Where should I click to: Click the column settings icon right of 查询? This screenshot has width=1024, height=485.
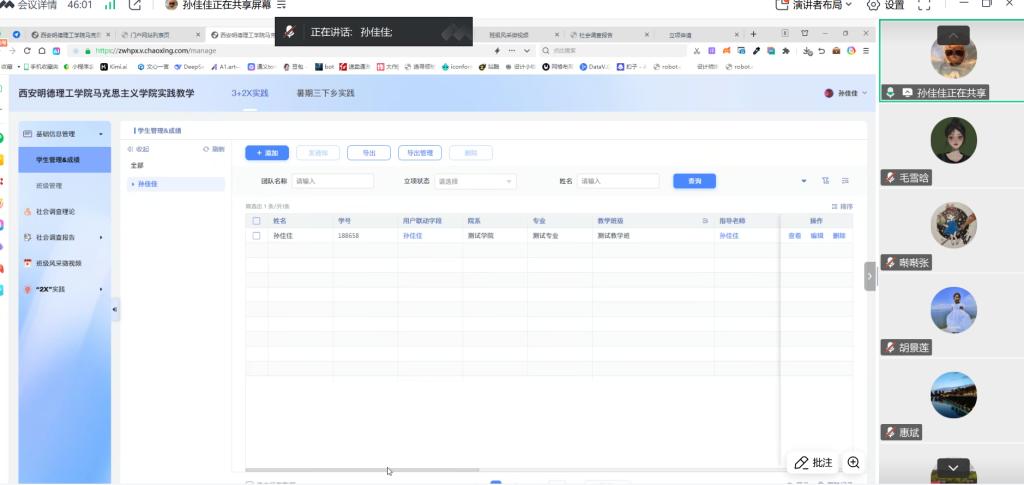click(x=826, y=181)
